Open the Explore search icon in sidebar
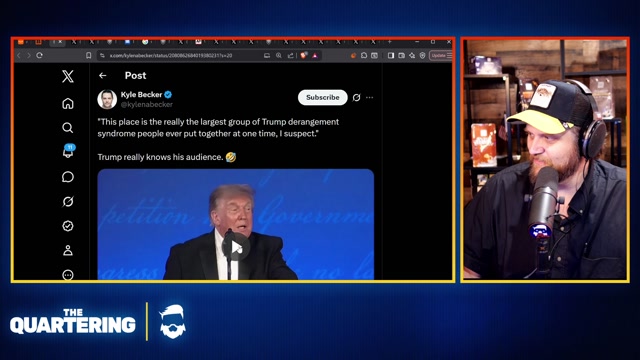Viewport: 640px width, 360px height. (x=68, y=128)
